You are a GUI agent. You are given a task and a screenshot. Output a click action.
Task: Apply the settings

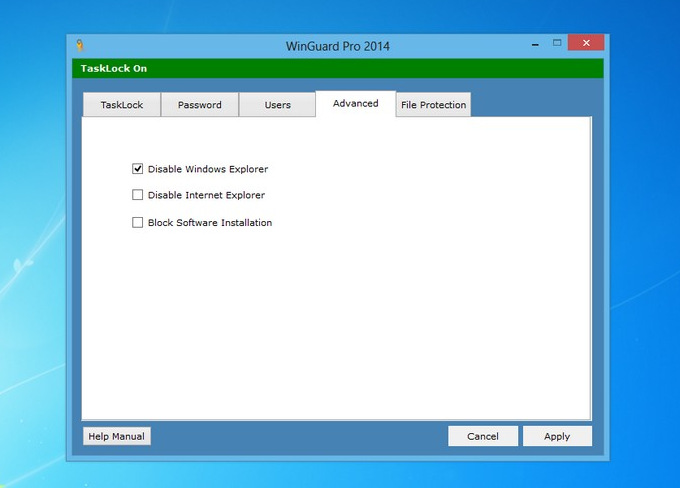557,436
